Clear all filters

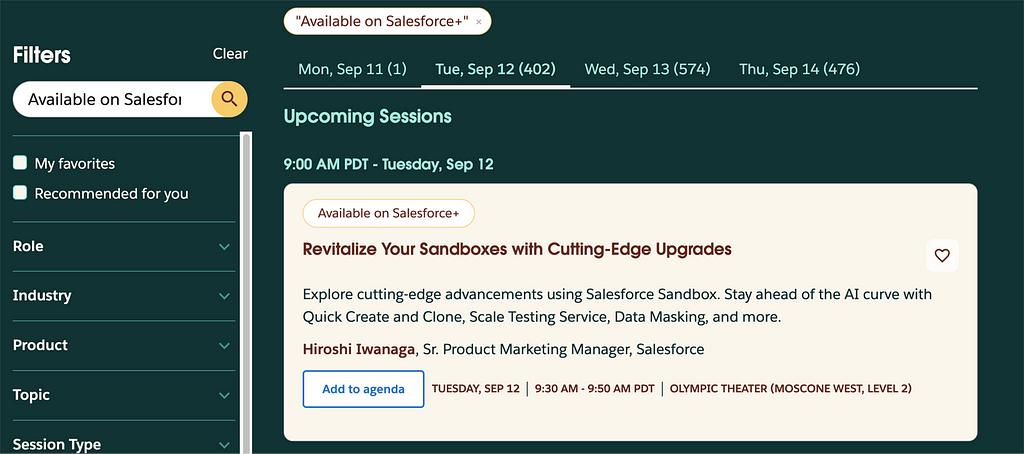(x=230, y=54)
